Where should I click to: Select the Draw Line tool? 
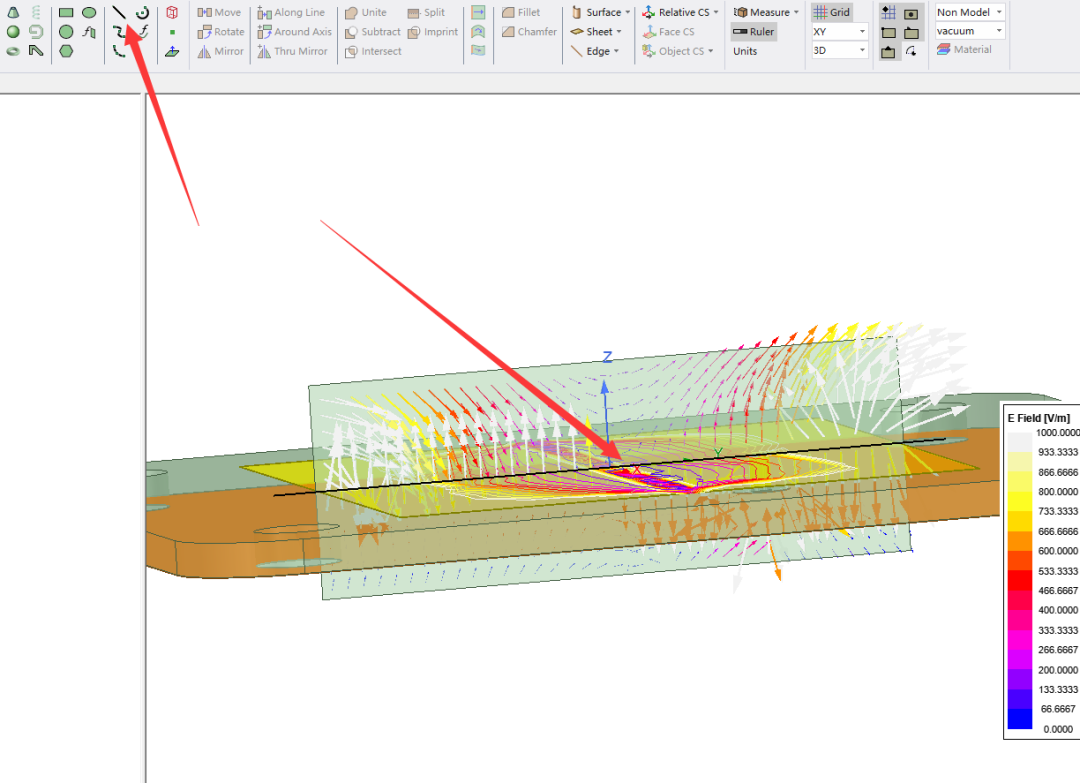coord(119,13)
